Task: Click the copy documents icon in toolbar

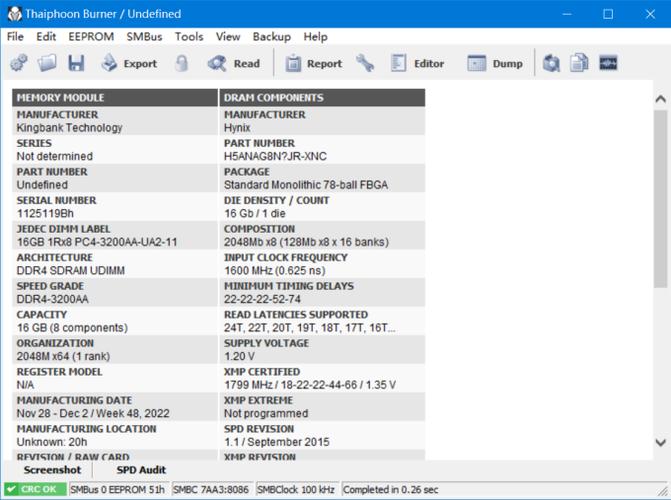Action: click(579, 63)
